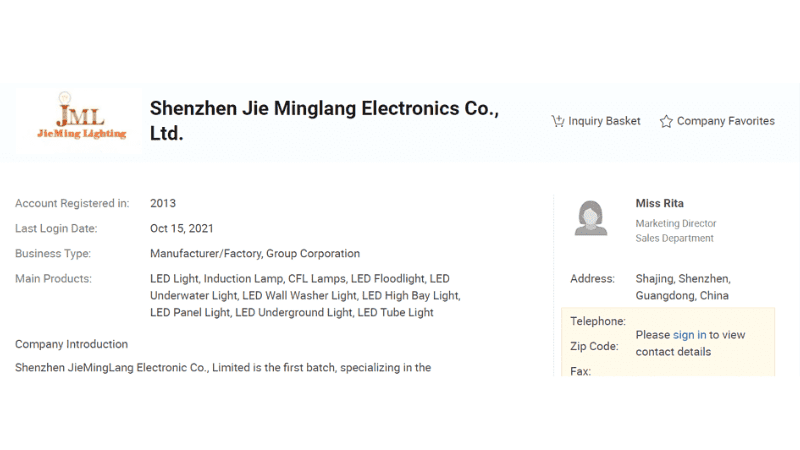
Task: Click the Telephone label
Action: coord(597,321)
